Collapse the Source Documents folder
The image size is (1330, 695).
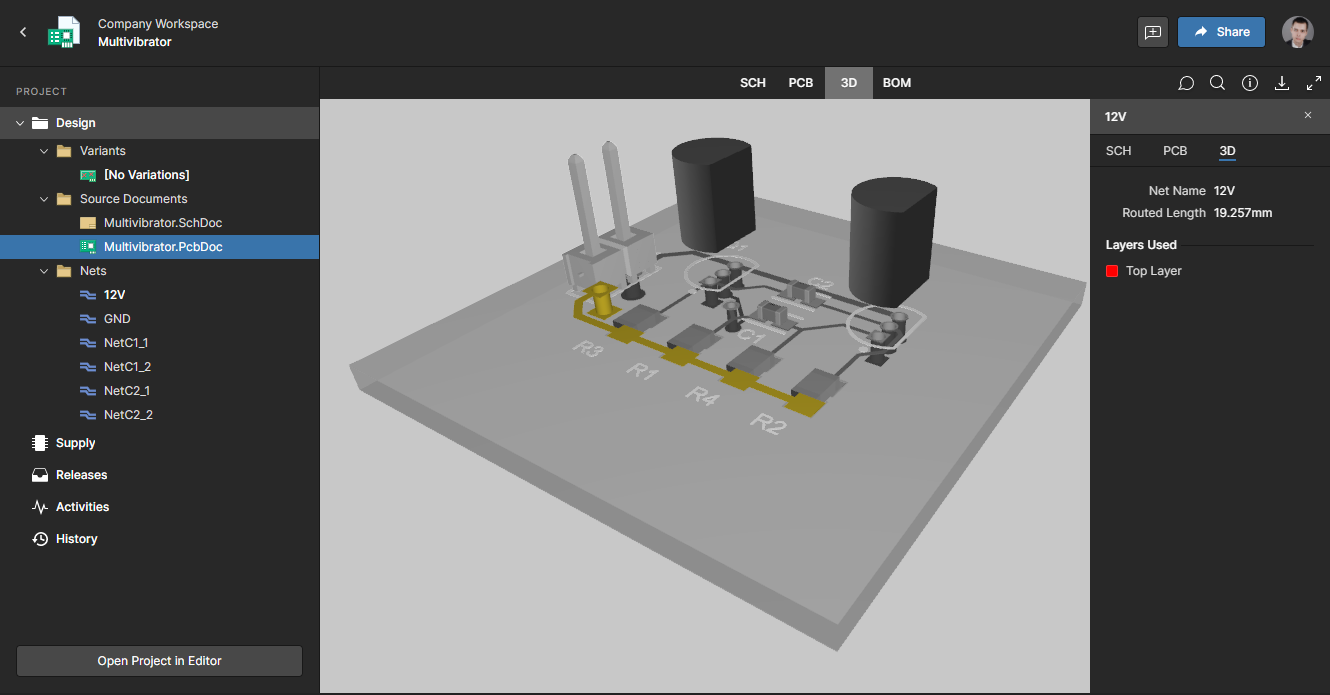click(44, 199)
